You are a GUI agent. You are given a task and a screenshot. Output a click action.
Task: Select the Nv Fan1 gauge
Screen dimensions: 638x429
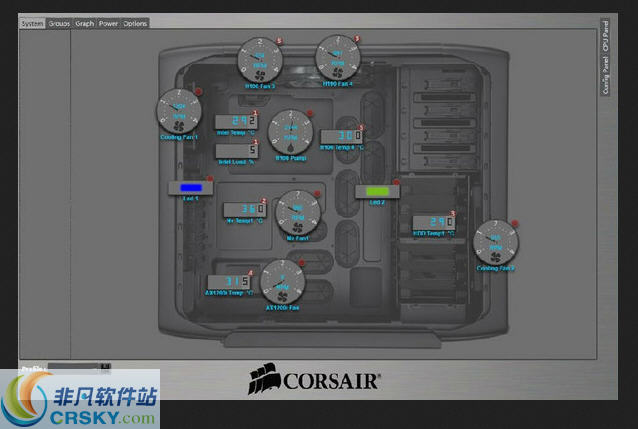tap(298, 212)
